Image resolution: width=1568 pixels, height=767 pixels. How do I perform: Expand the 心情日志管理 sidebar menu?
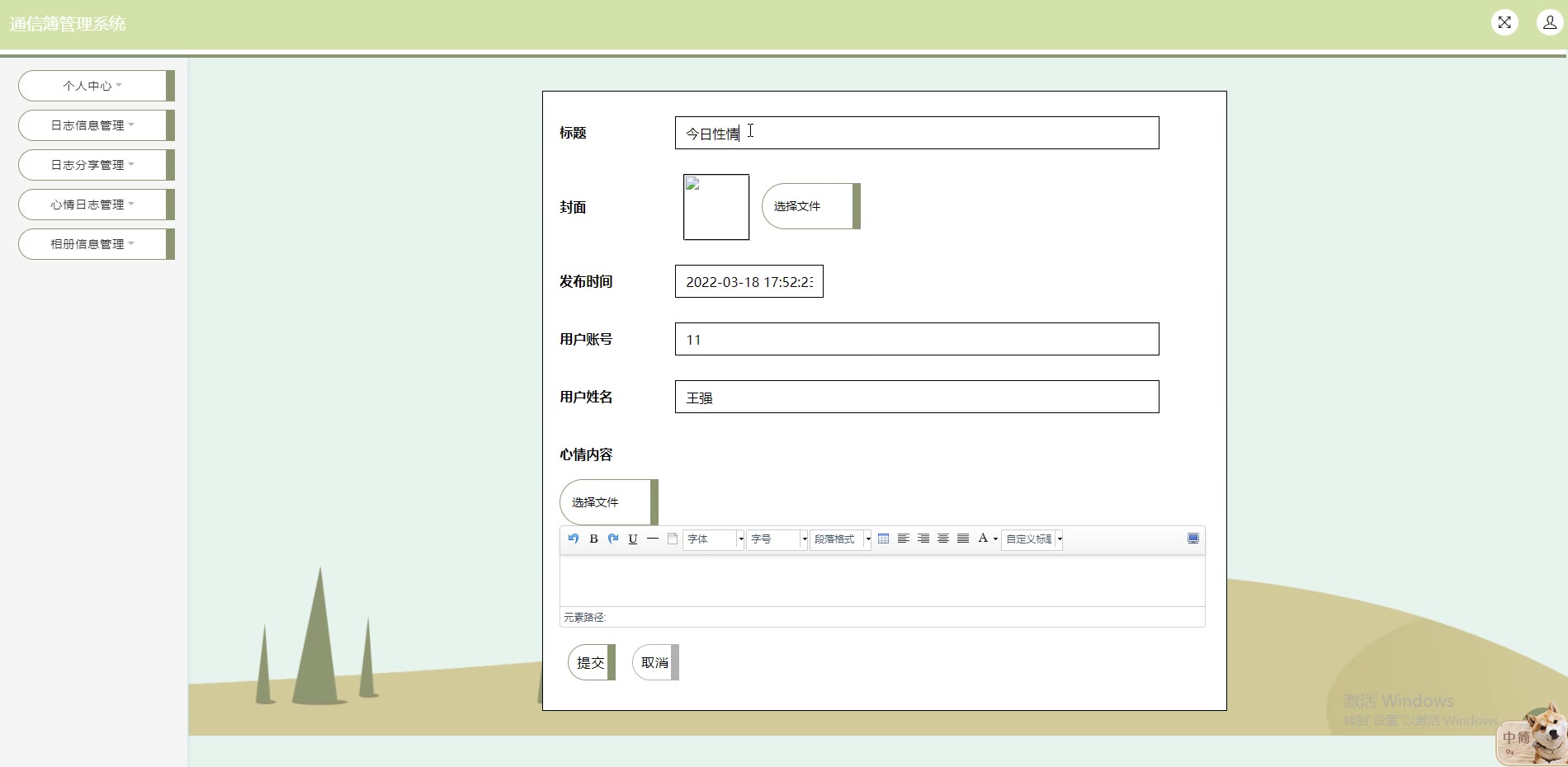pyautogui.click(x=97, y=205)
